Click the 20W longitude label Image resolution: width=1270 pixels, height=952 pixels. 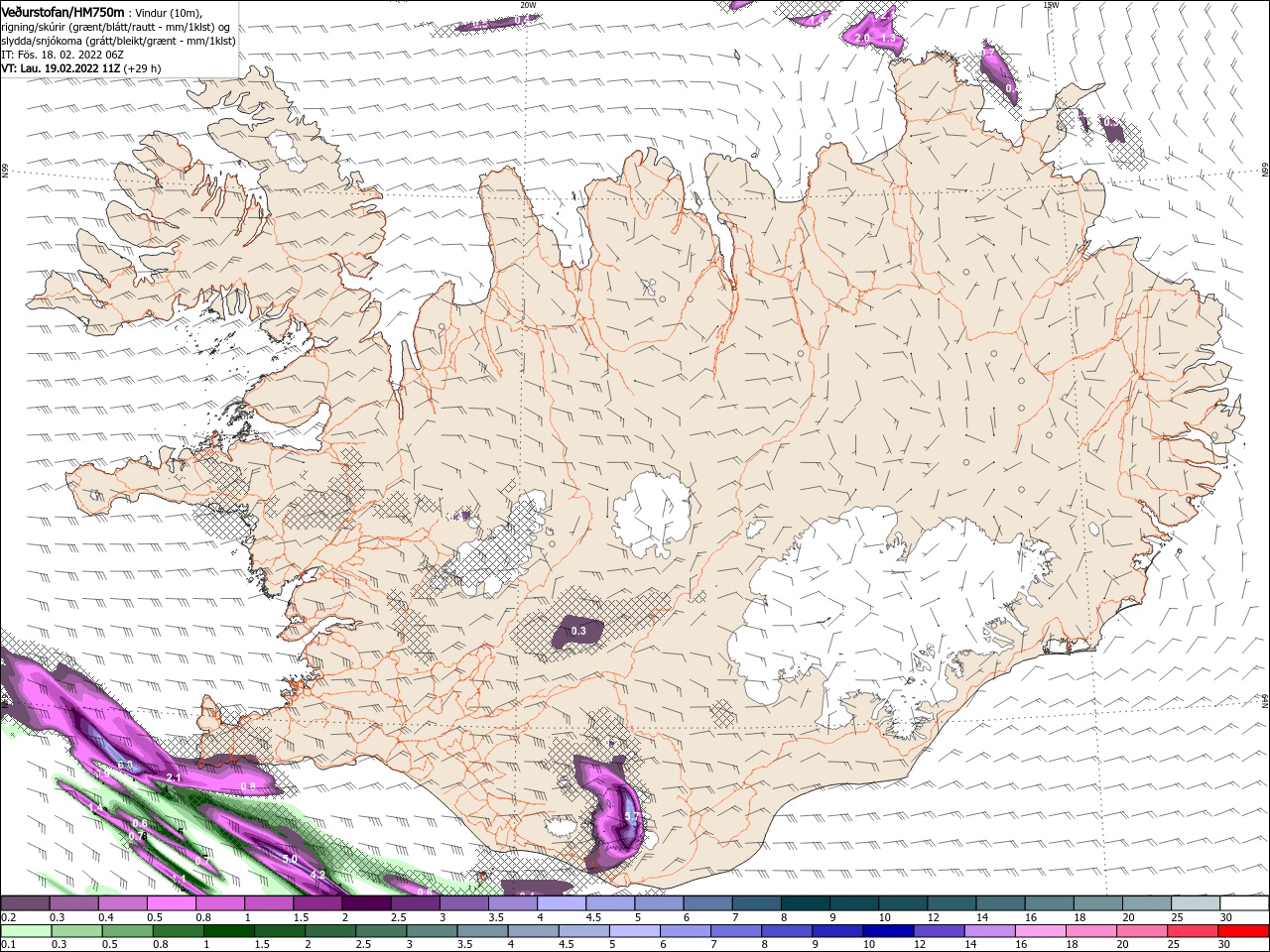[528, 5]
